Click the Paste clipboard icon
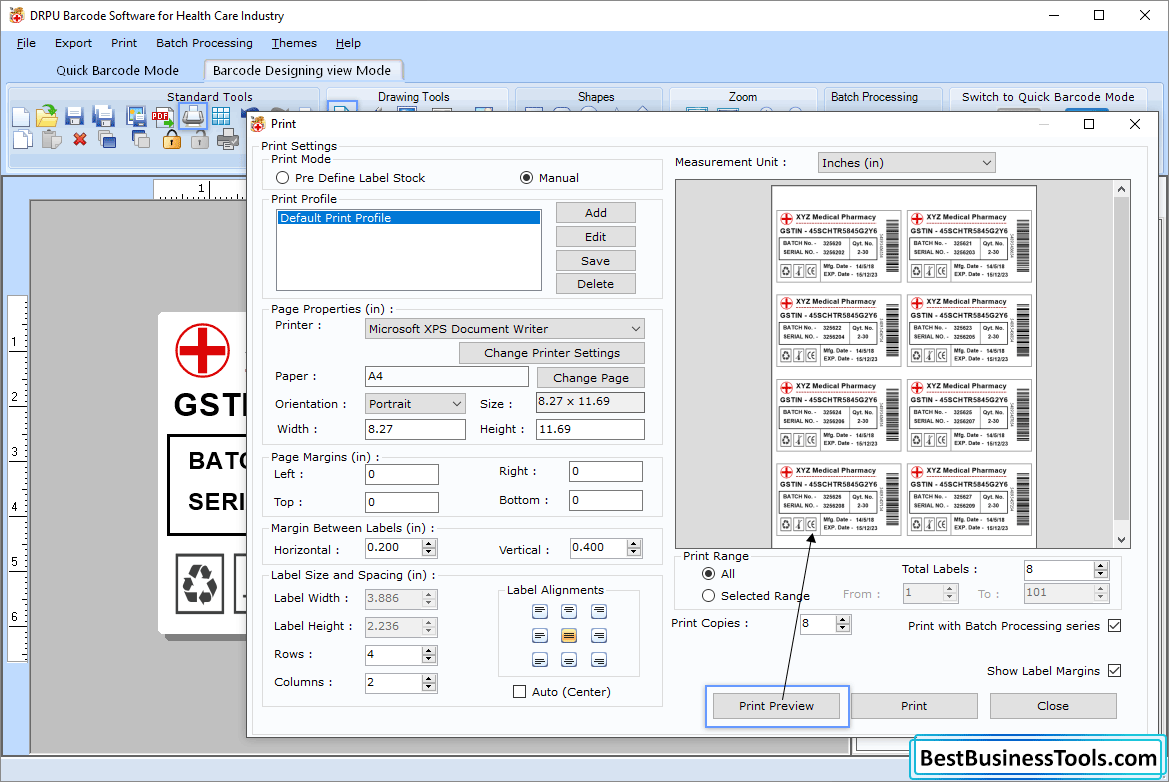 [x=51, y=139]
